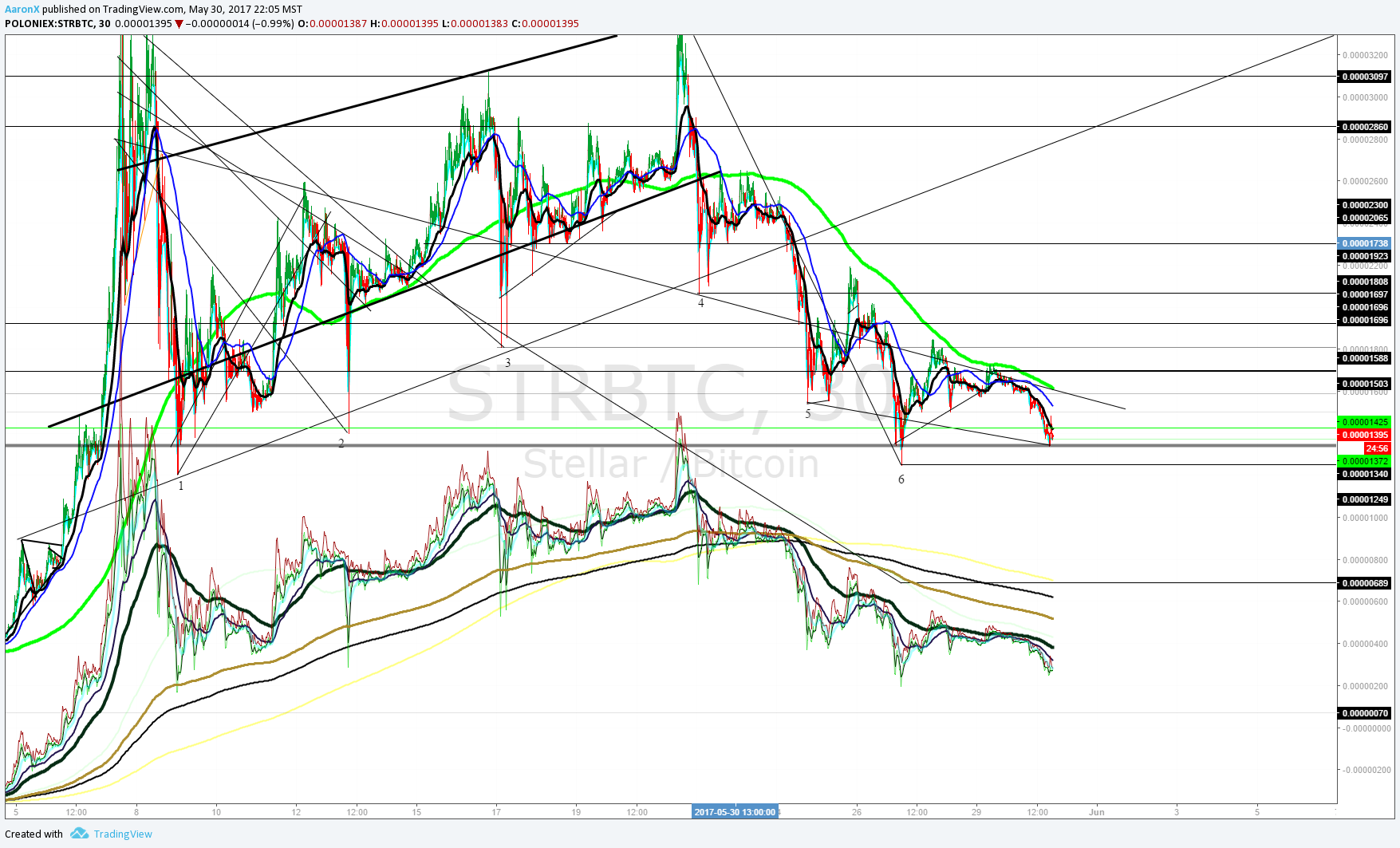
Task: Click the 0.00000689 price label
Action: coord(1365,583)
